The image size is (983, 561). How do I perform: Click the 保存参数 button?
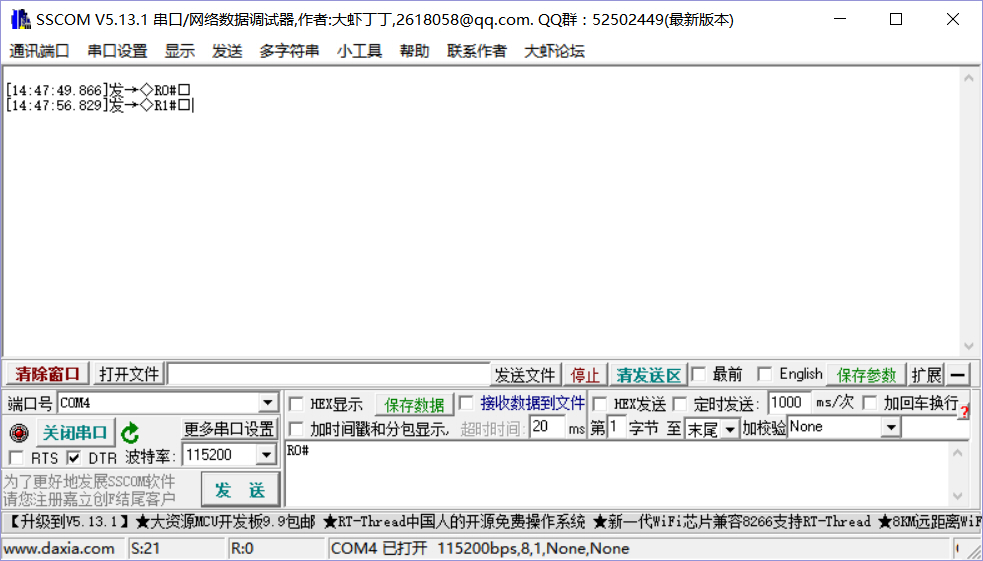tap(866, 375)
